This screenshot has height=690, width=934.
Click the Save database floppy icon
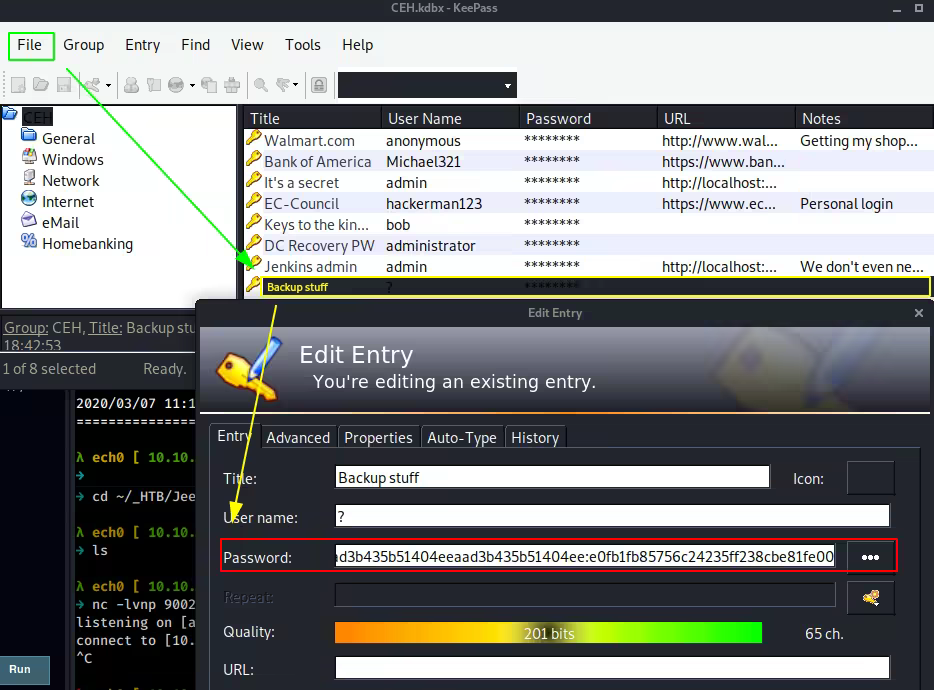pos(64,85)
